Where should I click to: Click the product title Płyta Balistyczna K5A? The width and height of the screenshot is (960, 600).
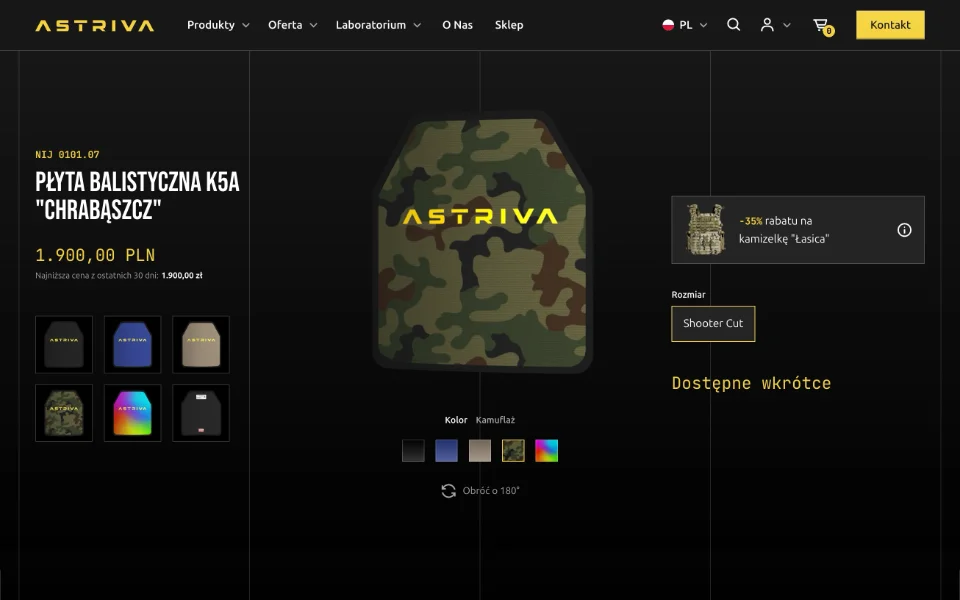pyautogui.click(x=137, y=196)
